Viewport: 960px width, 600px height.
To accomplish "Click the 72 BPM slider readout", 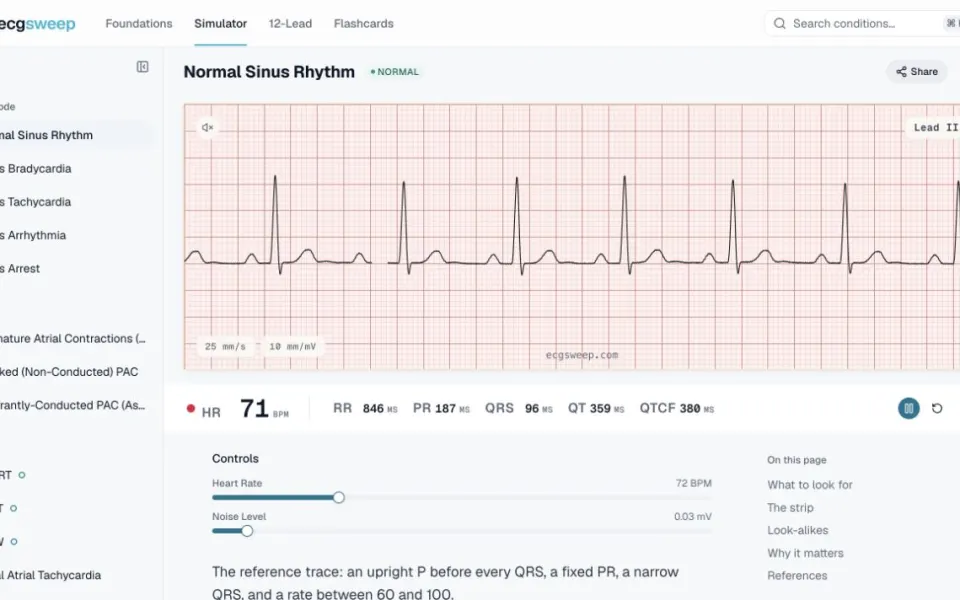I will [694, 483].
